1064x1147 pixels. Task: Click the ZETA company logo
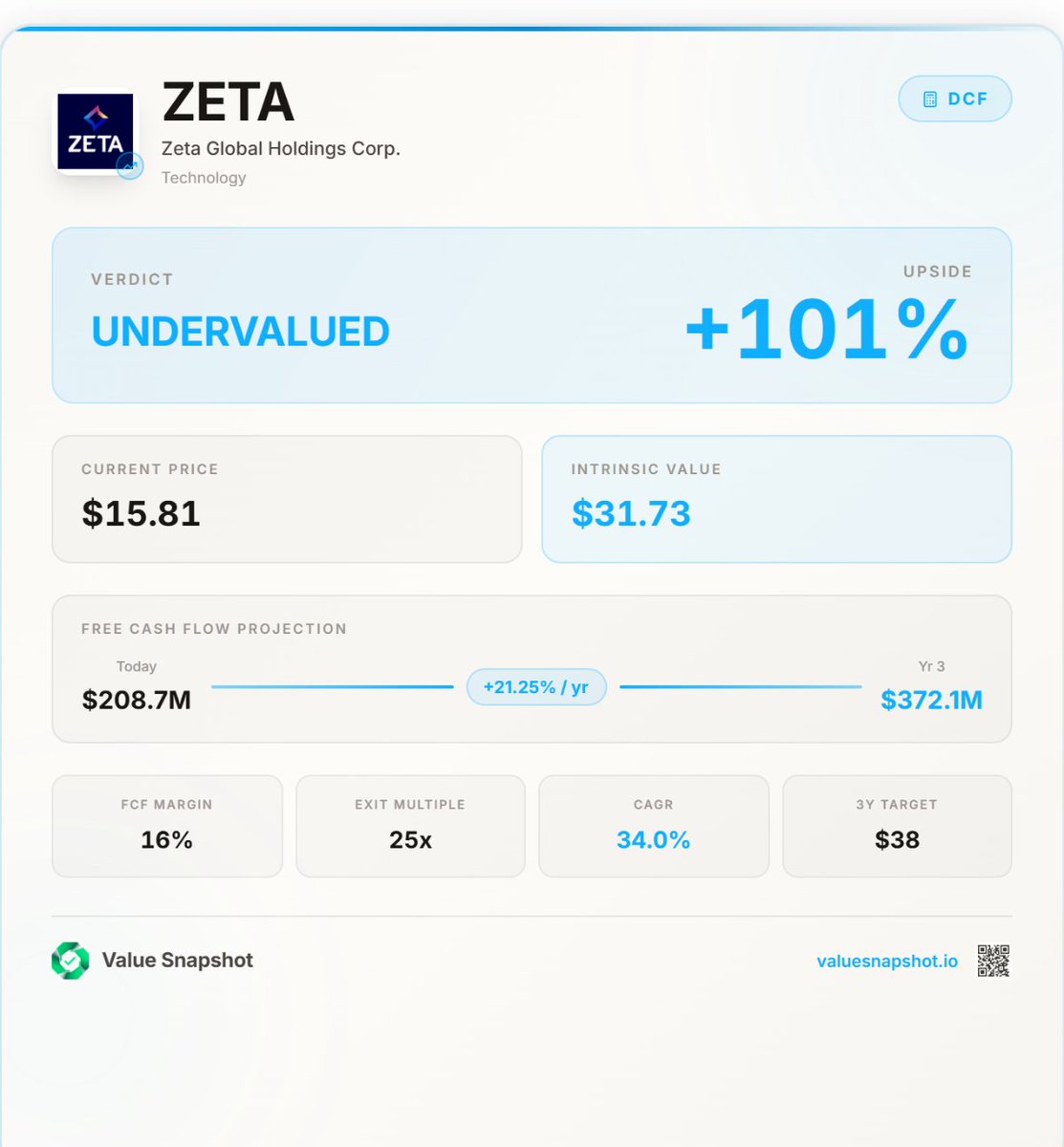click(95, 132)
